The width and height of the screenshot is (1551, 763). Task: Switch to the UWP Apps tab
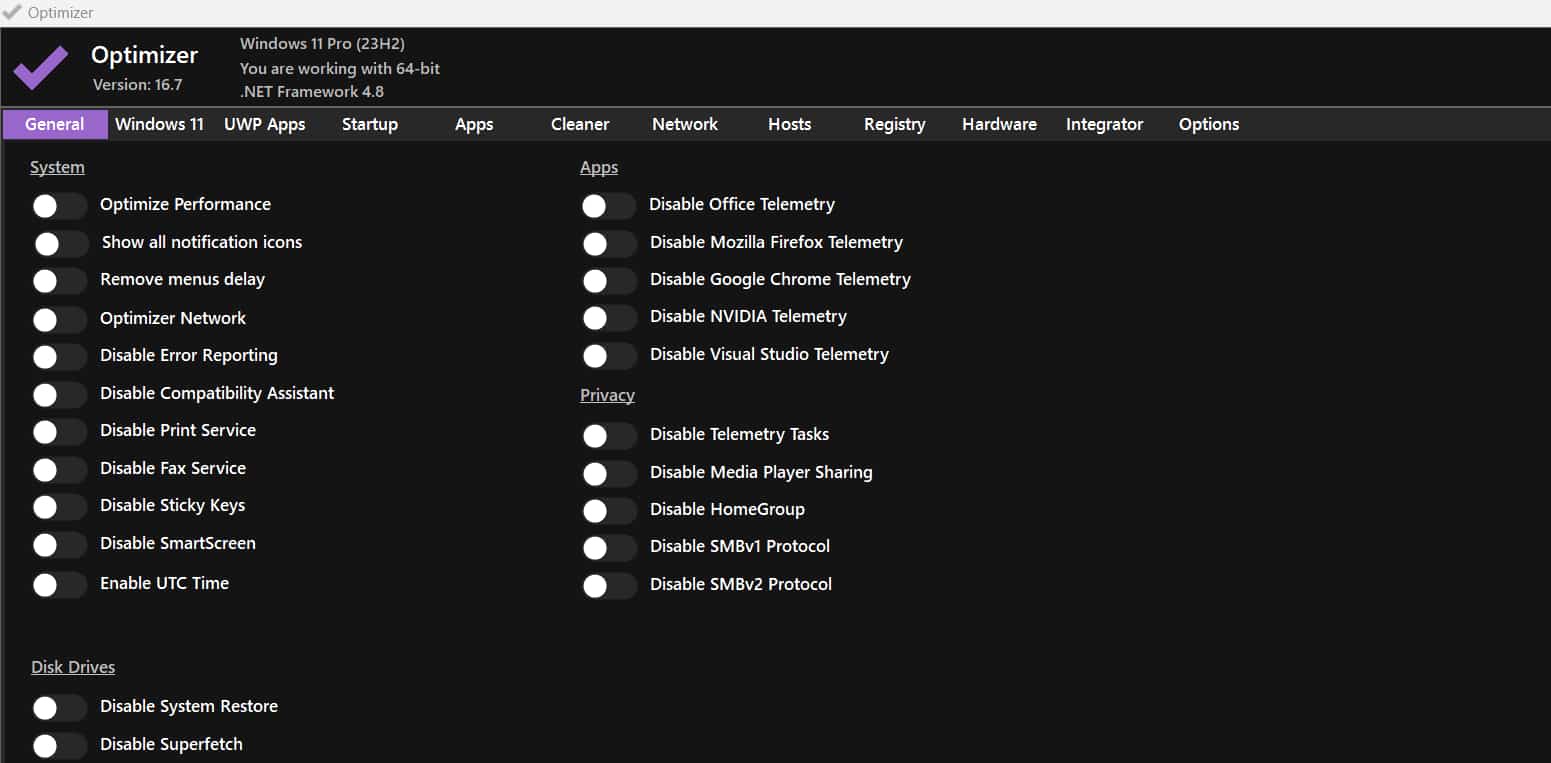(x=264, y=124)
